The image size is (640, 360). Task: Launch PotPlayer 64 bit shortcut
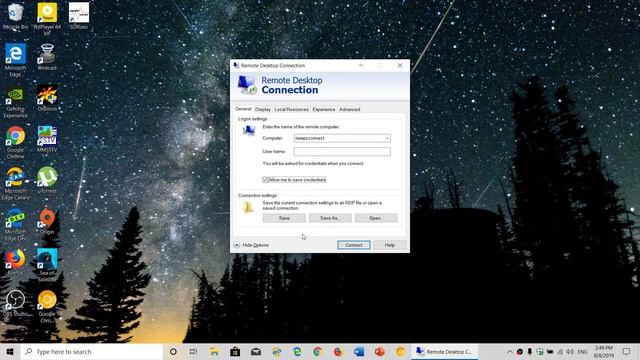pos(47,19)
